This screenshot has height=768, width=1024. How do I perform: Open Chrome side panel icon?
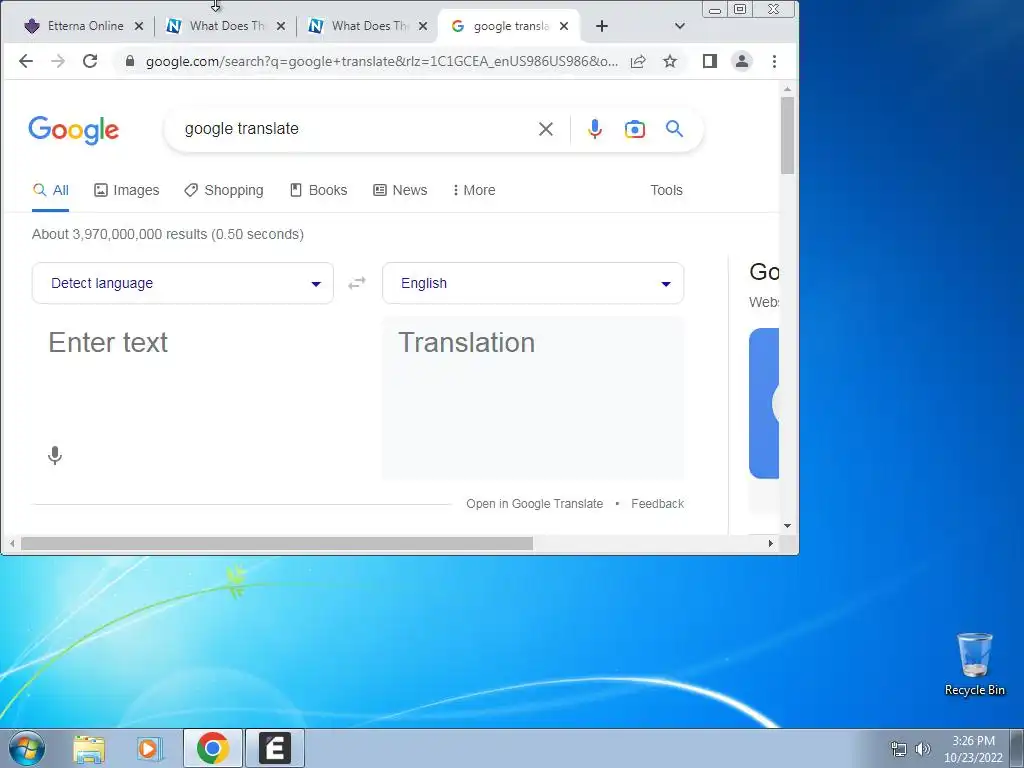pyautogui.click(x=710, y=61)
